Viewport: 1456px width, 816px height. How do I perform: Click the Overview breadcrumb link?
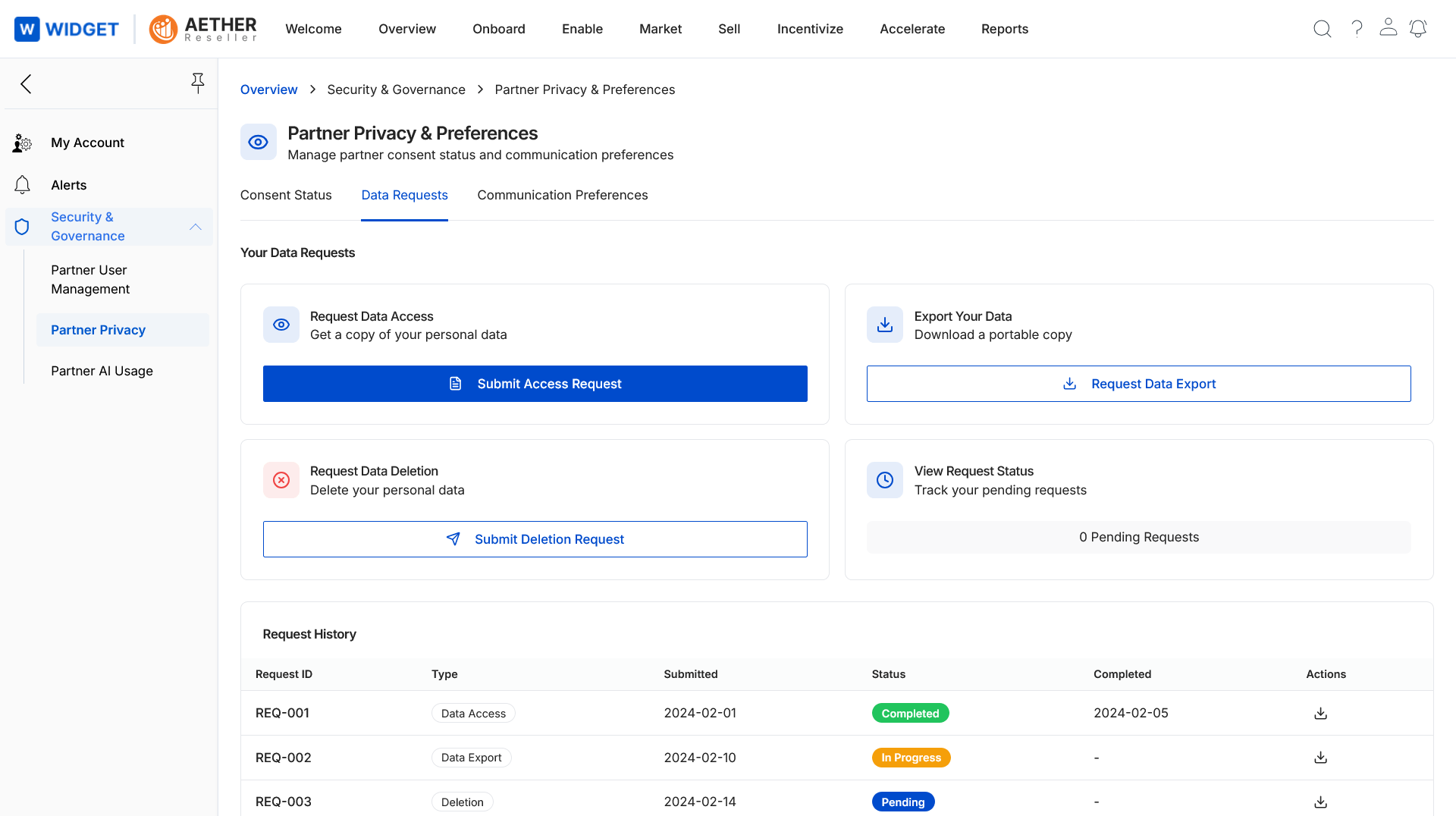[268, 89]
